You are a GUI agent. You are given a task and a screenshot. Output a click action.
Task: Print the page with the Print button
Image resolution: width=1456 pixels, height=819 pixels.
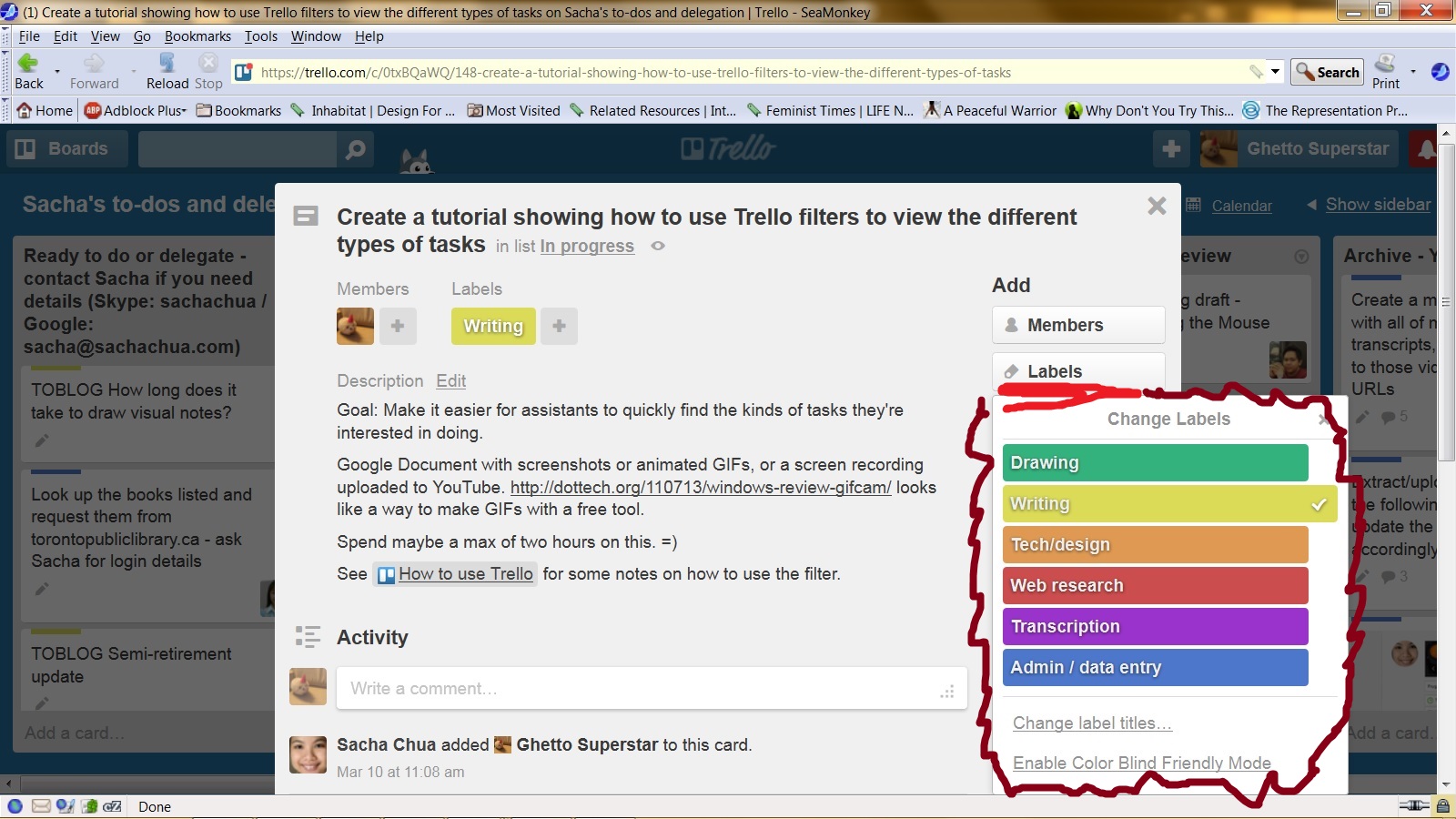[x=1386, y=71]
